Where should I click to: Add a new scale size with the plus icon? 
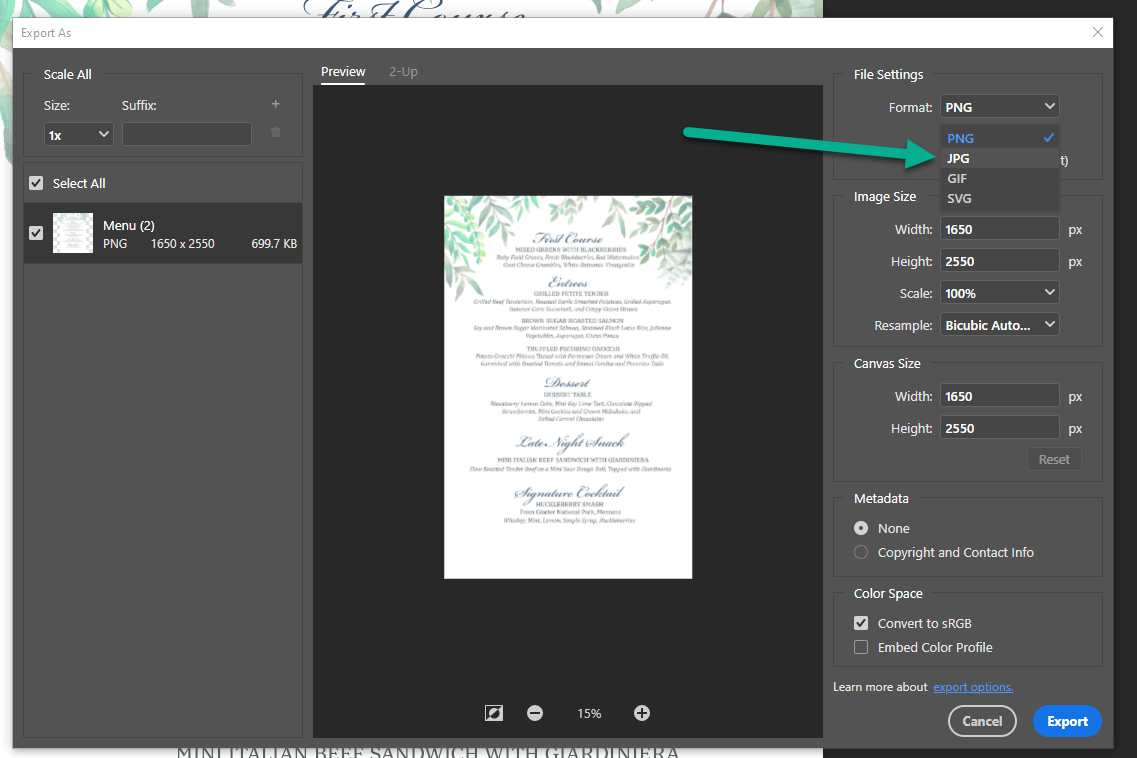tap(275, 104)
